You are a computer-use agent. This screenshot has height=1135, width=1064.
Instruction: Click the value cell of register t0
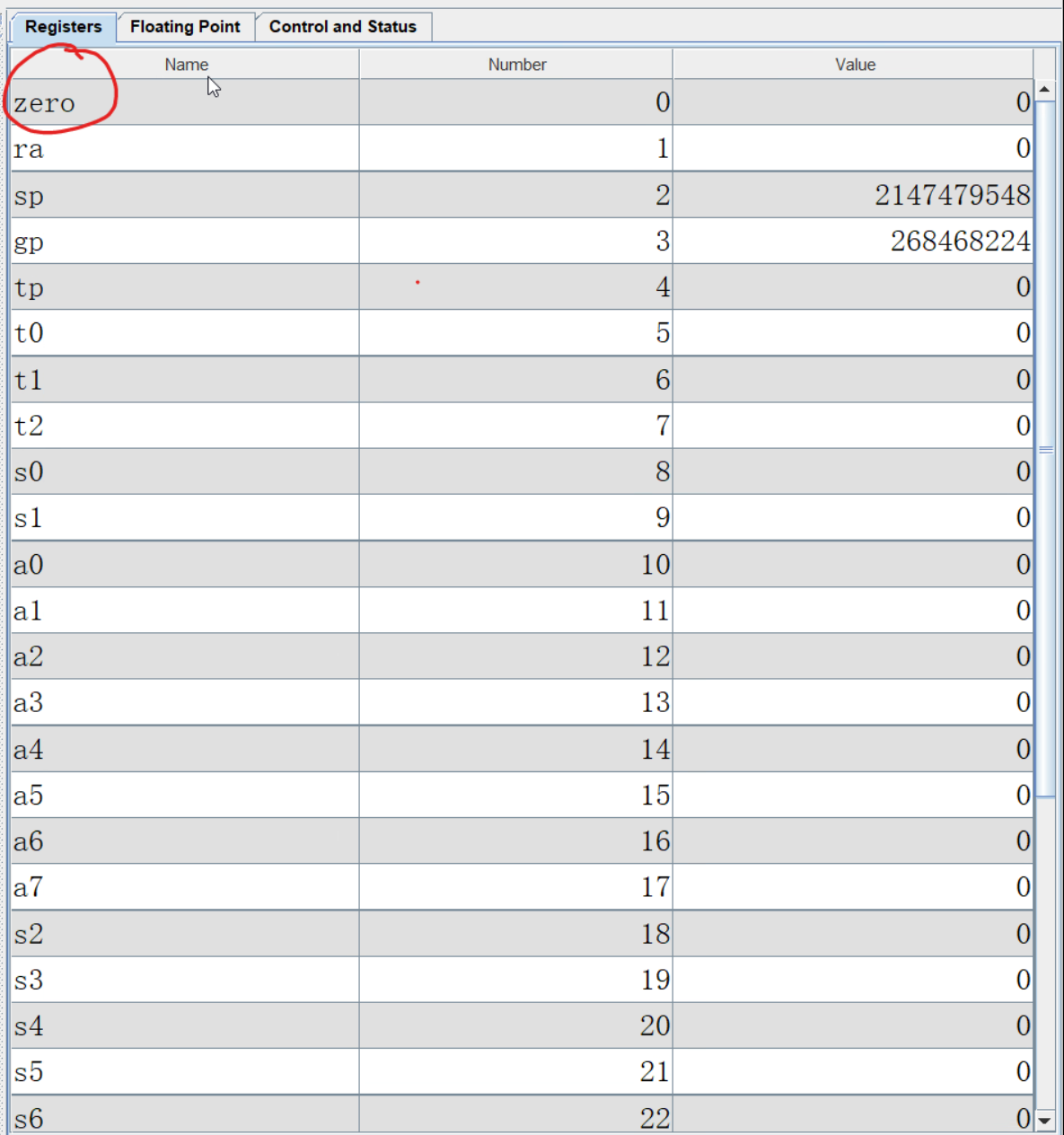pyautogui.click(x=853, y=333)
